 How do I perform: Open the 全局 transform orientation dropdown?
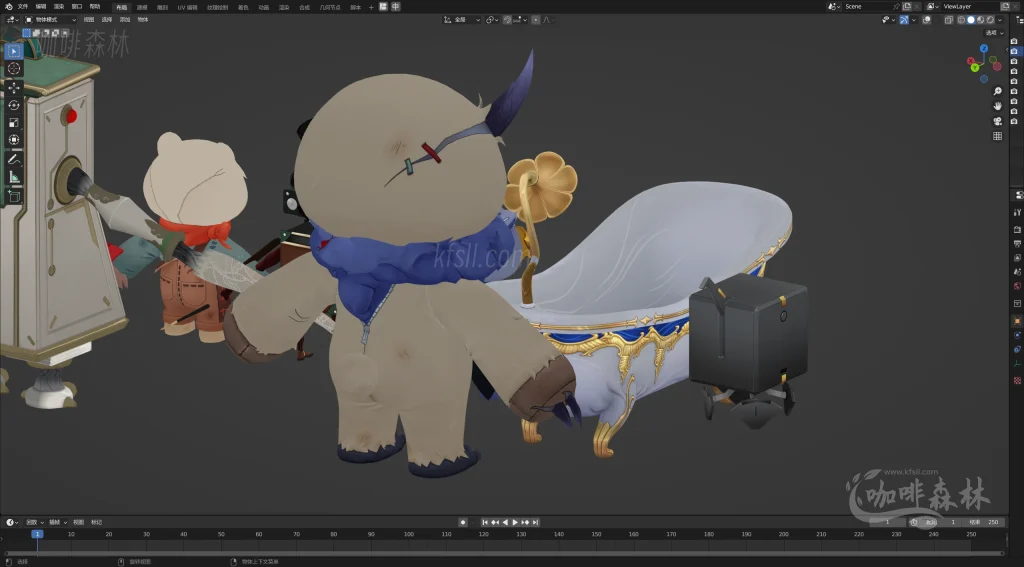[x=462, y=20]
